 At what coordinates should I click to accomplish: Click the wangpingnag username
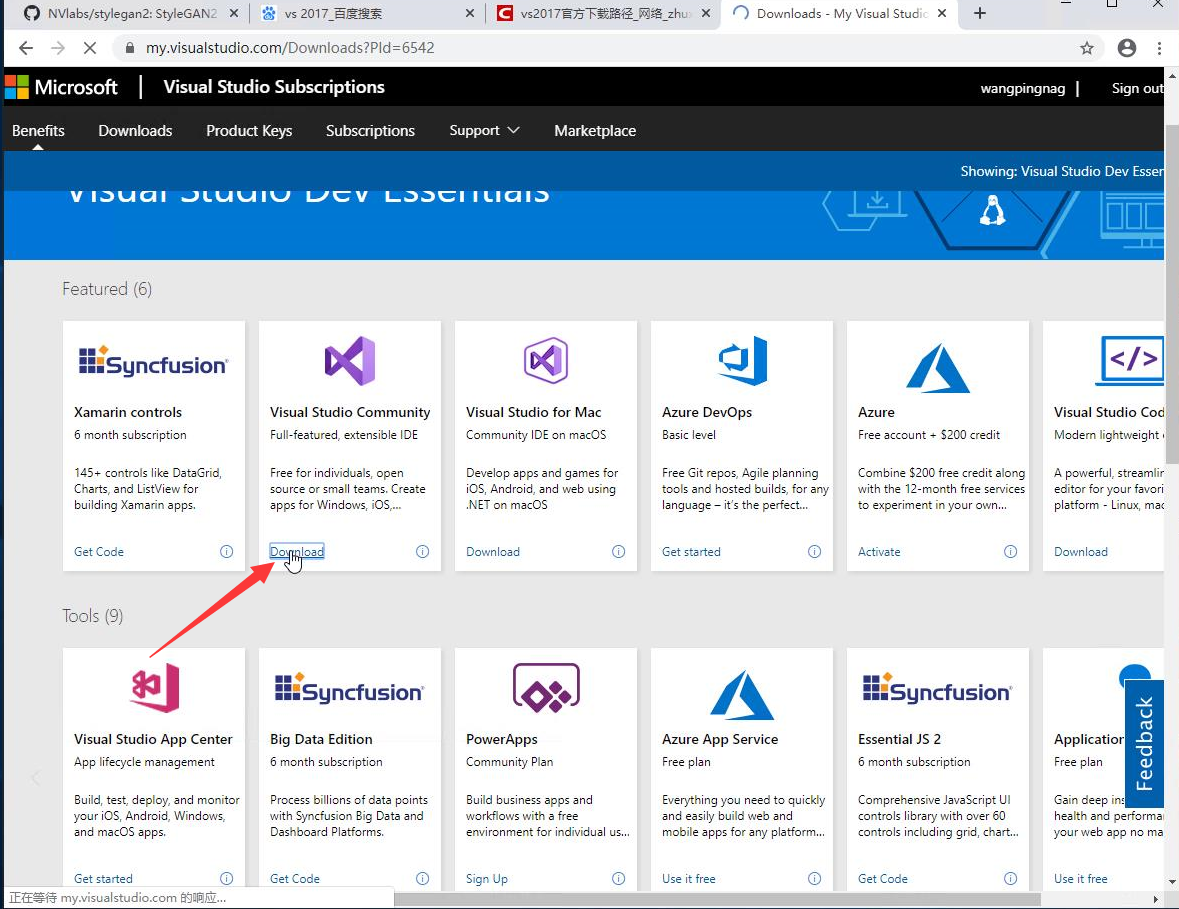point(1023,89)
